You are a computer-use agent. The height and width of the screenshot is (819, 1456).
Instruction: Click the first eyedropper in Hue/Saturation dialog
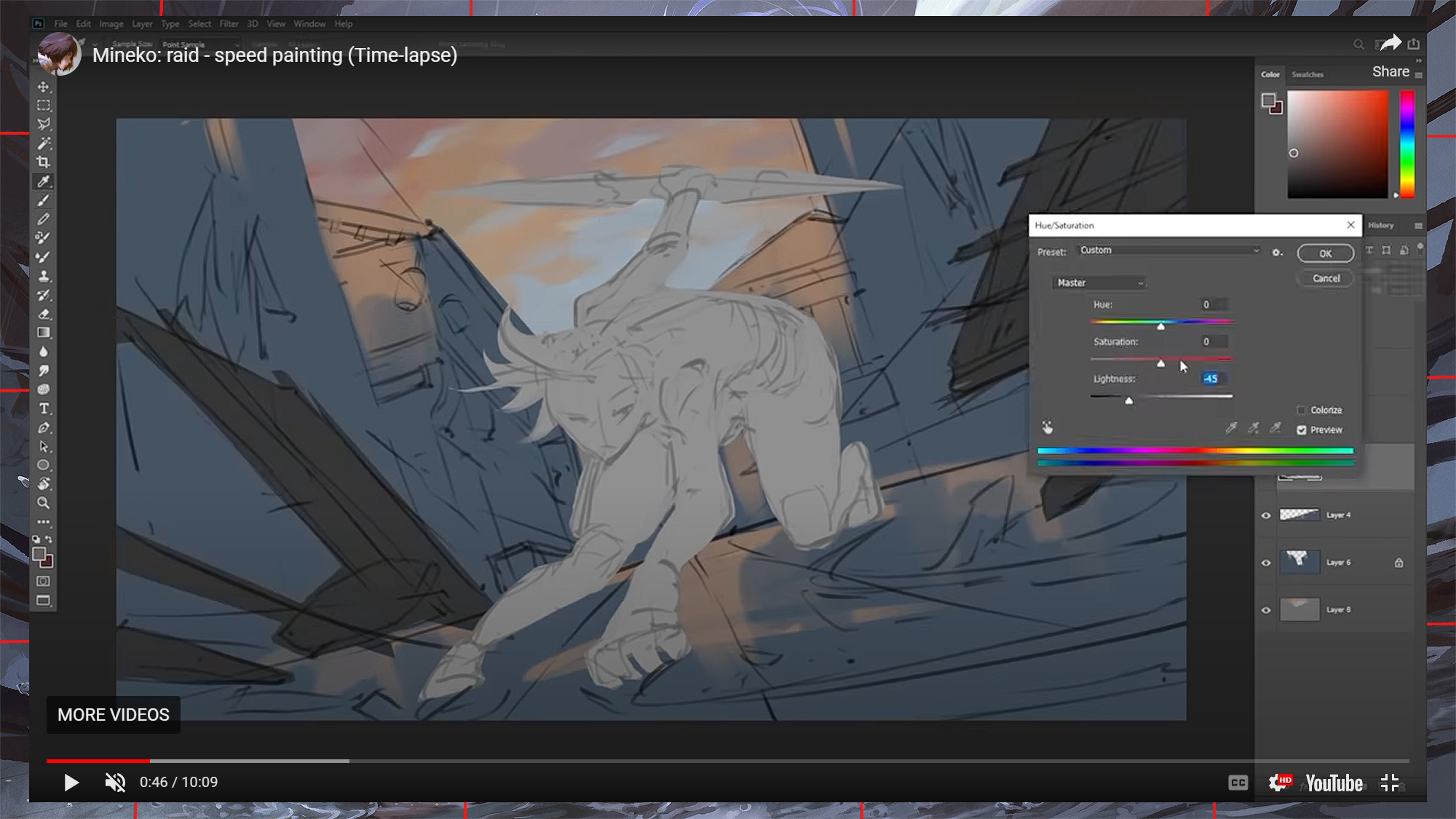[1231, 428]
